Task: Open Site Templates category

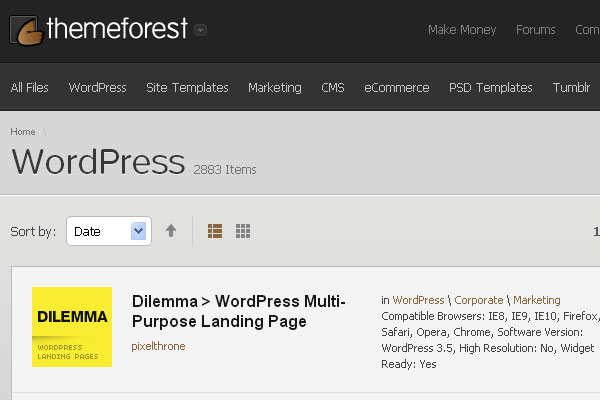Action: [x=187, y=88]
